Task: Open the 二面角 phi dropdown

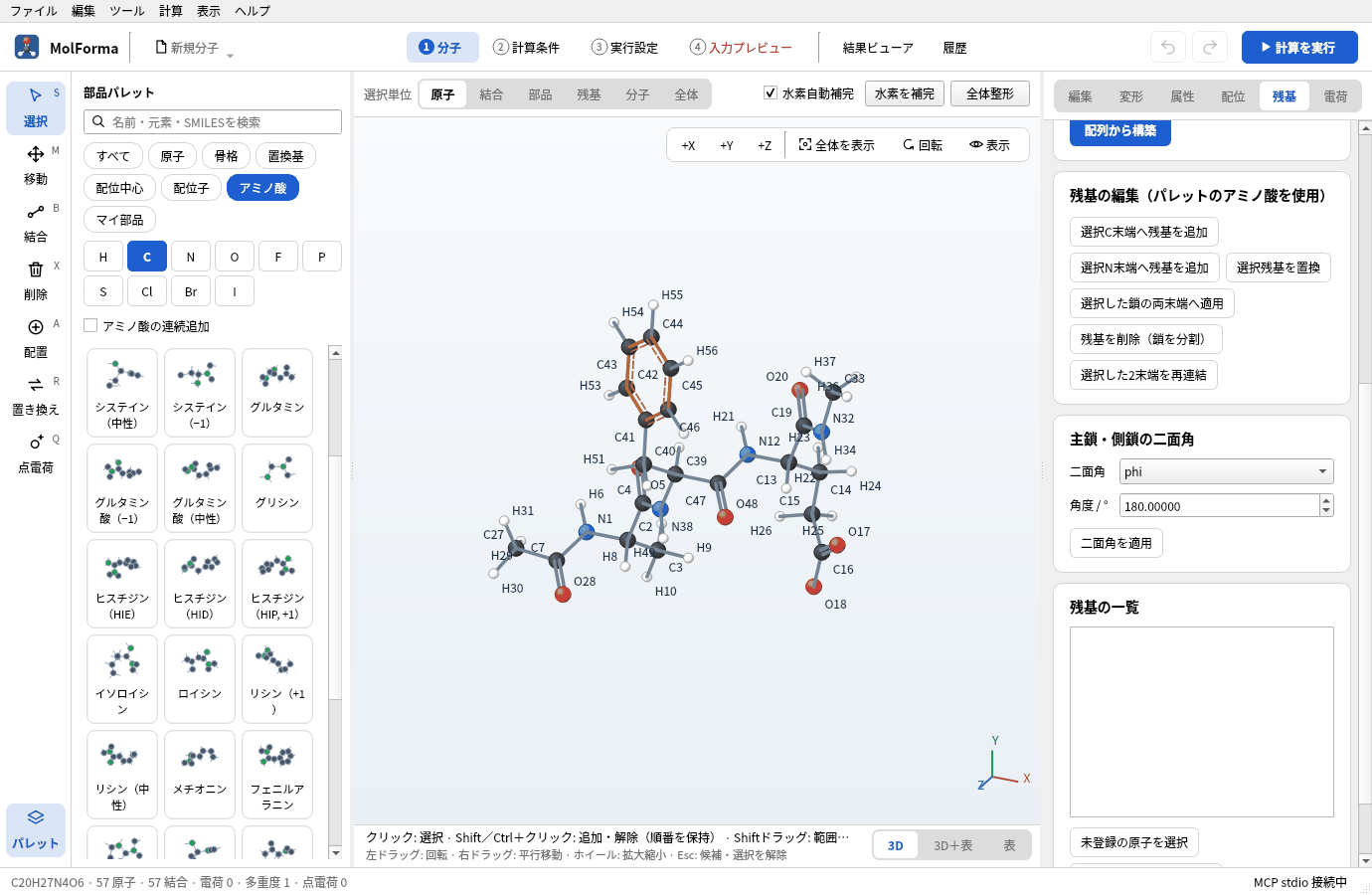Action: [x=1227, y=471]
